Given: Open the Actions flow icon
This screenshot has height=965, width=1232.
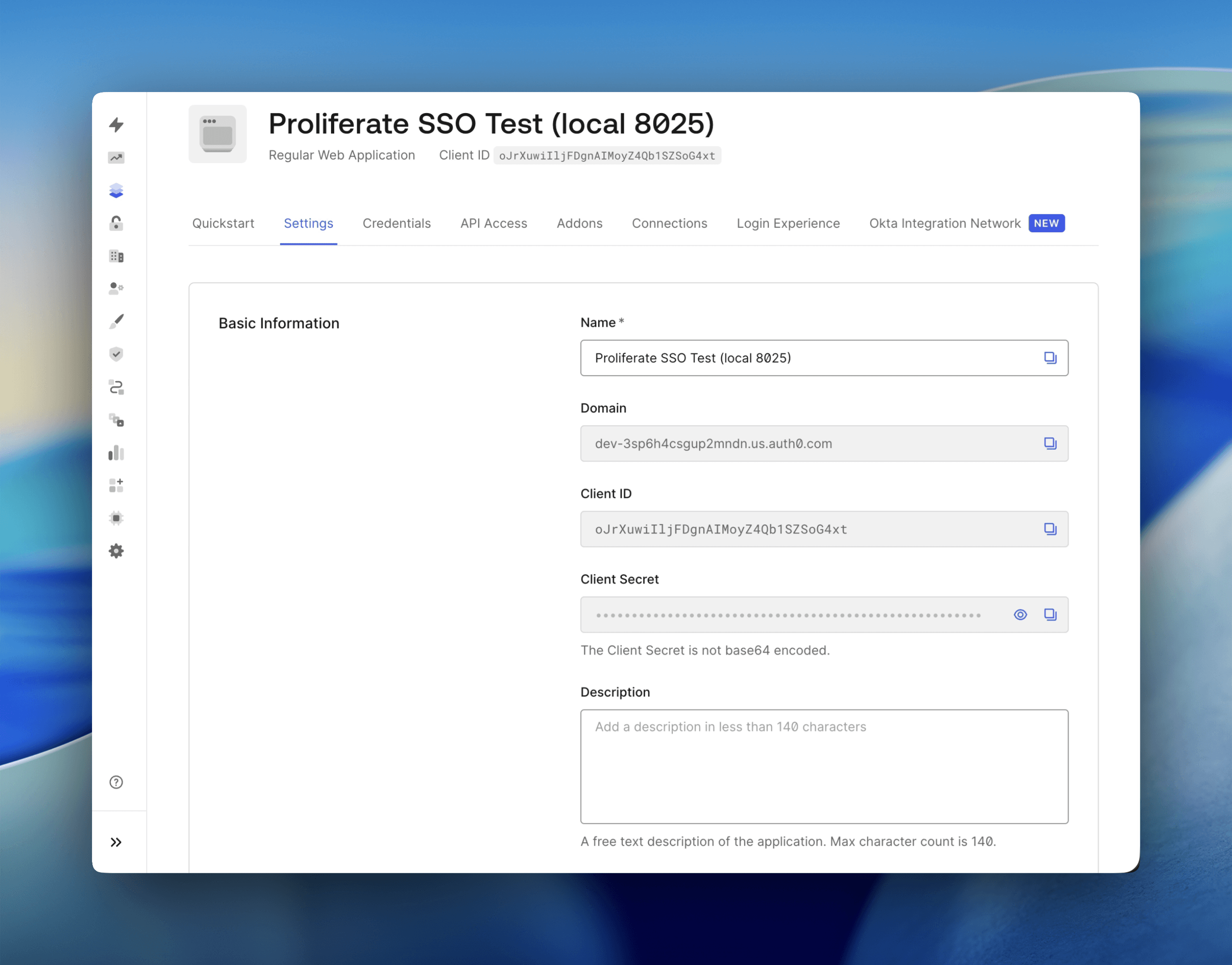Looking at the screenshot, I should point(116,387).
